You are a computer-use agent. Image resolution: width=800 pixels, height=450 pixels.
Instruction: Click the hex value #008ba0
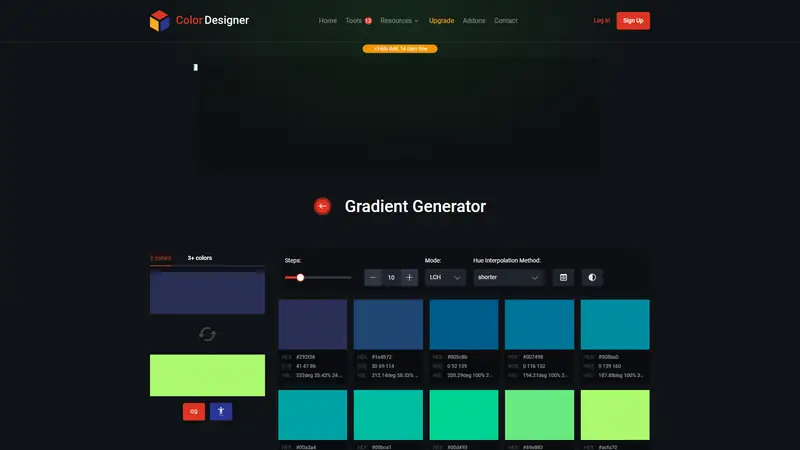pyautogui.click(x=608, y=357)
